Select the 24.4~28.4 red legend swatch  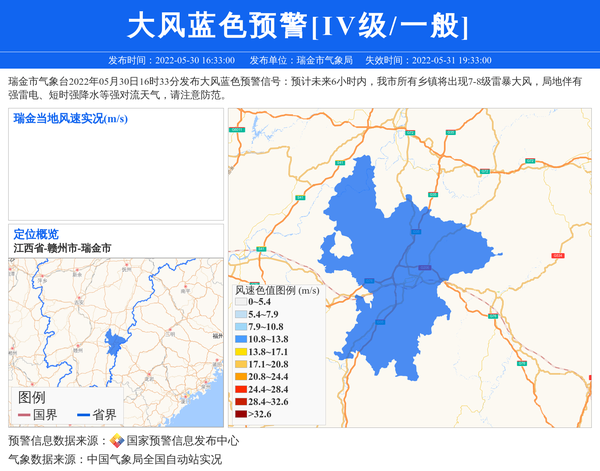click(241, 389)
